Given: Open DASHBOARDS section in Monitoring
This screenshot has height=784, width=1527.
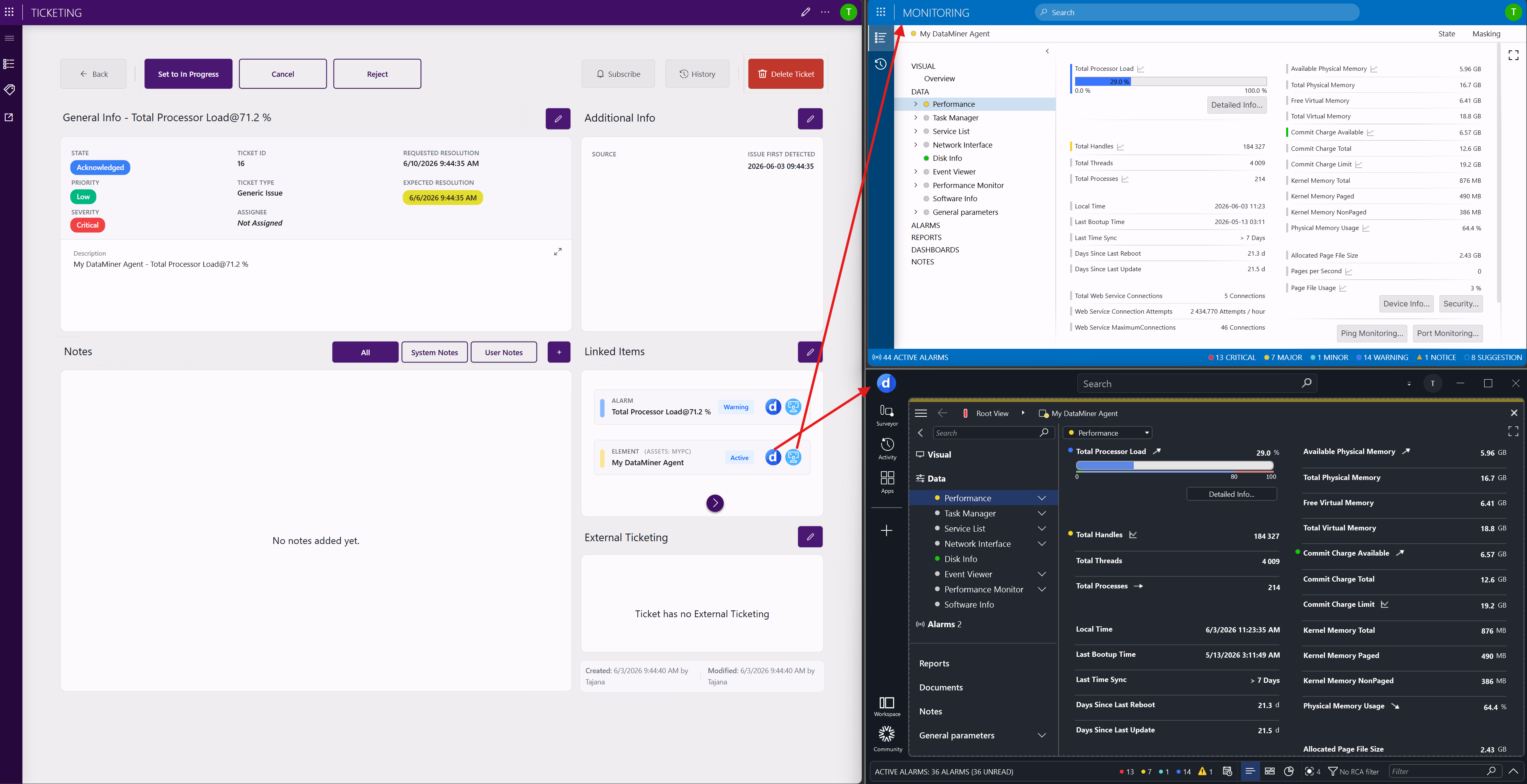Looking at the screenshot, I should pyautogui.click(x=935, y=250).
